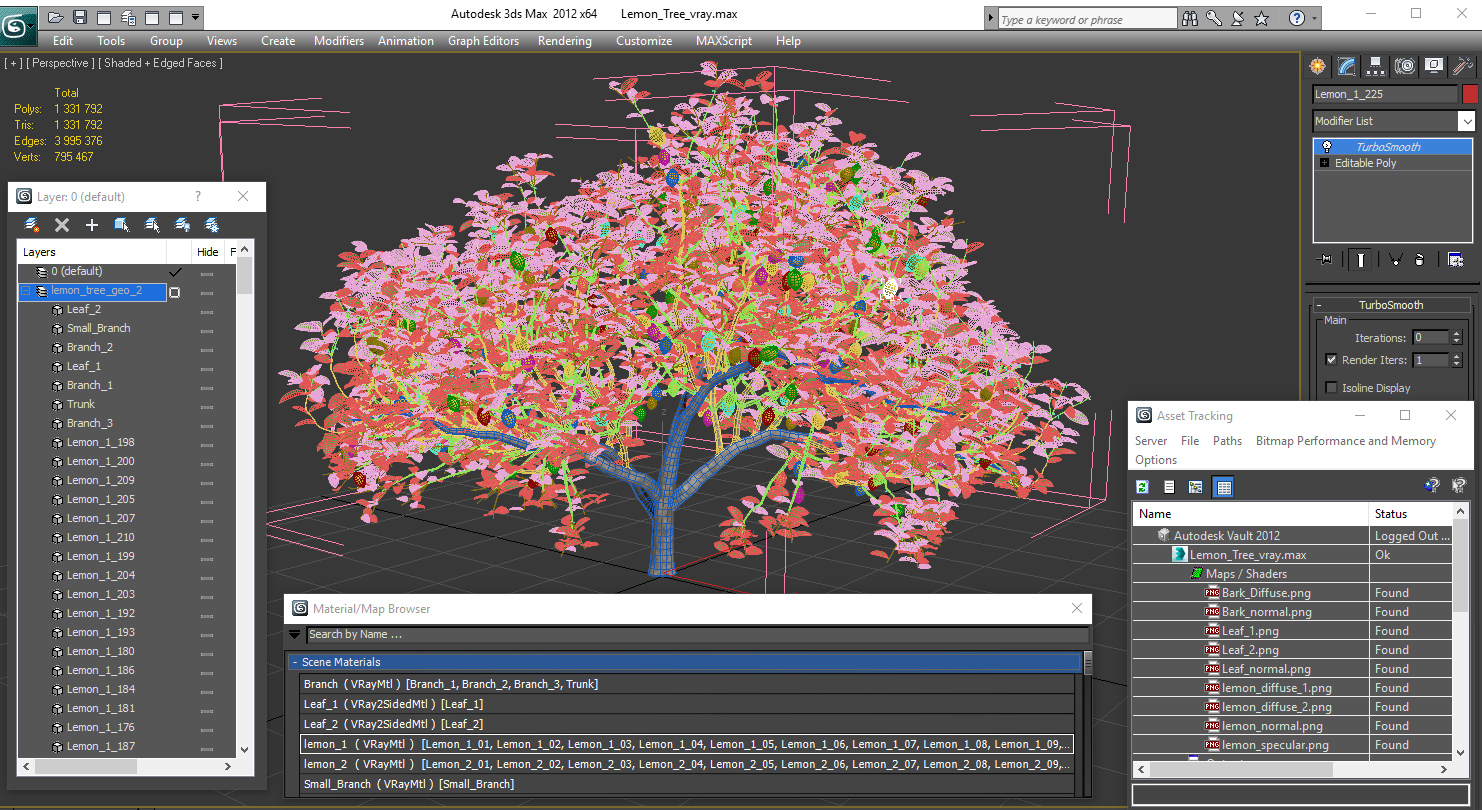Click Create New Layer icon in Layer dialog
The image size is (1482, 810).
32,225
